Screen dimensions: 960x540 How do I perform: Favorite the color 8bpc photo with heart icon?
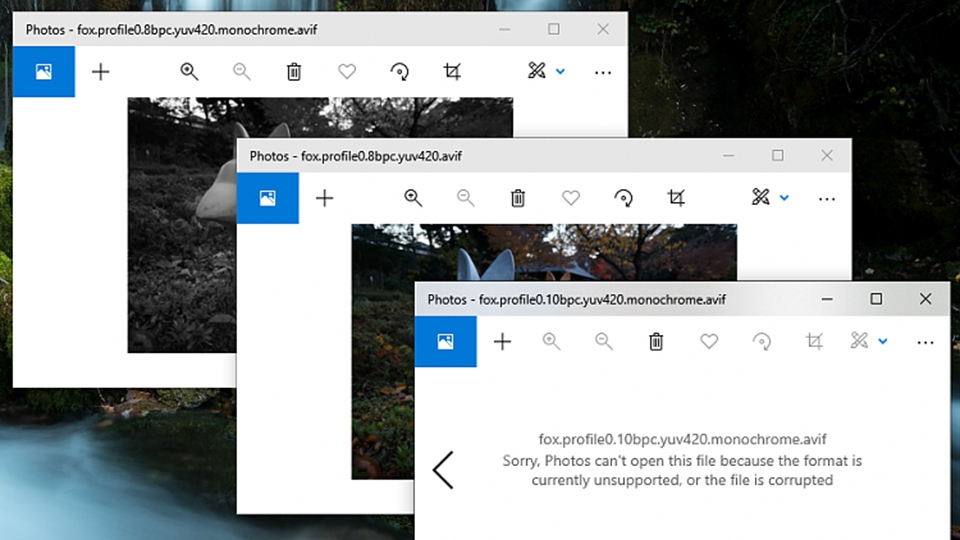pyautogui.click(x=571, y=198)
